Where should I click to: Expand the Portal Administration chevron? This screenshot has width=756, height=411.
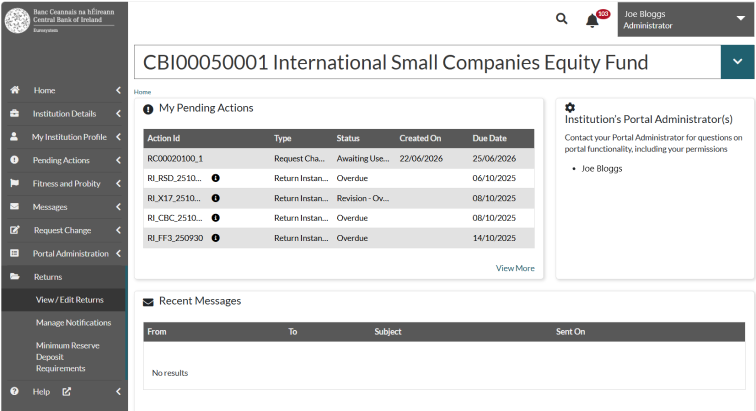click(118, 253)
